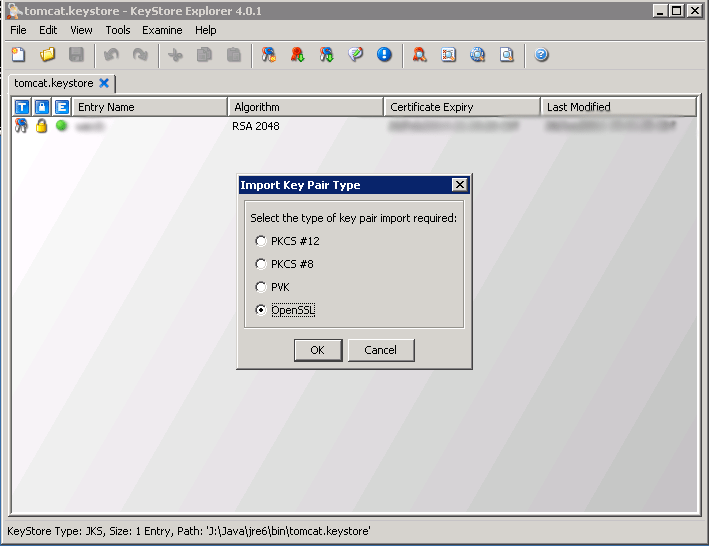Click the Generate Key Pair toolbar icon
The height and width of the screenshot is (546, 709).
tap(269, 55)
